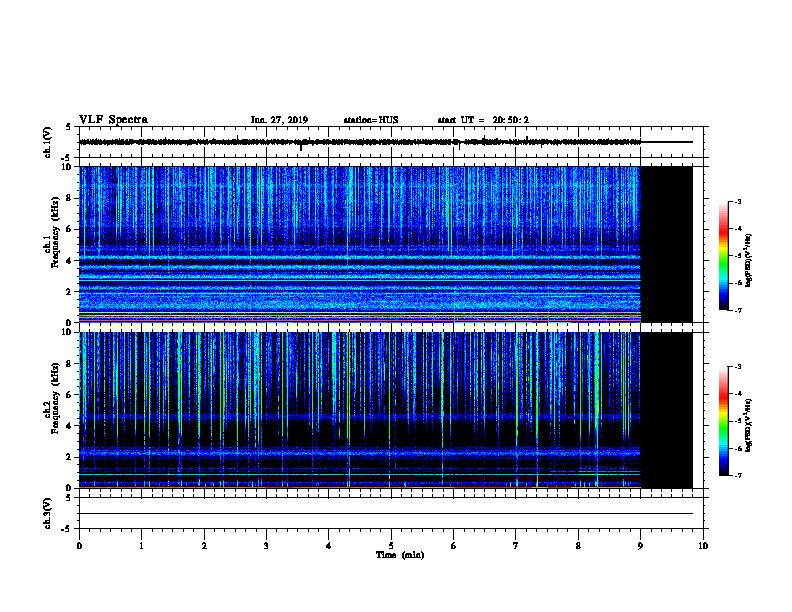This screenshot has width=792, height=612.
Task: Click the "1" tick on the time axis
Action: pyautogui.click(x=142, y=546)
